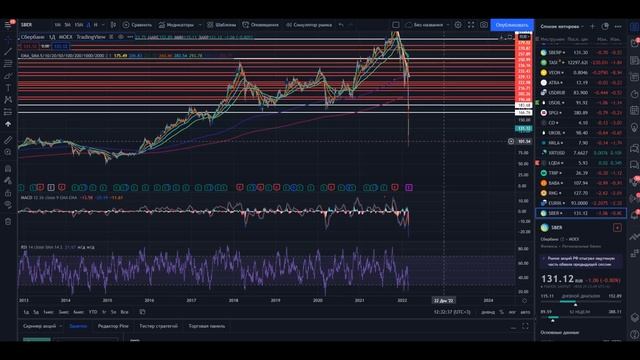Screen dimensions: 640x360
Task: Open the Тестер стратегий tab
Action: 158,326
